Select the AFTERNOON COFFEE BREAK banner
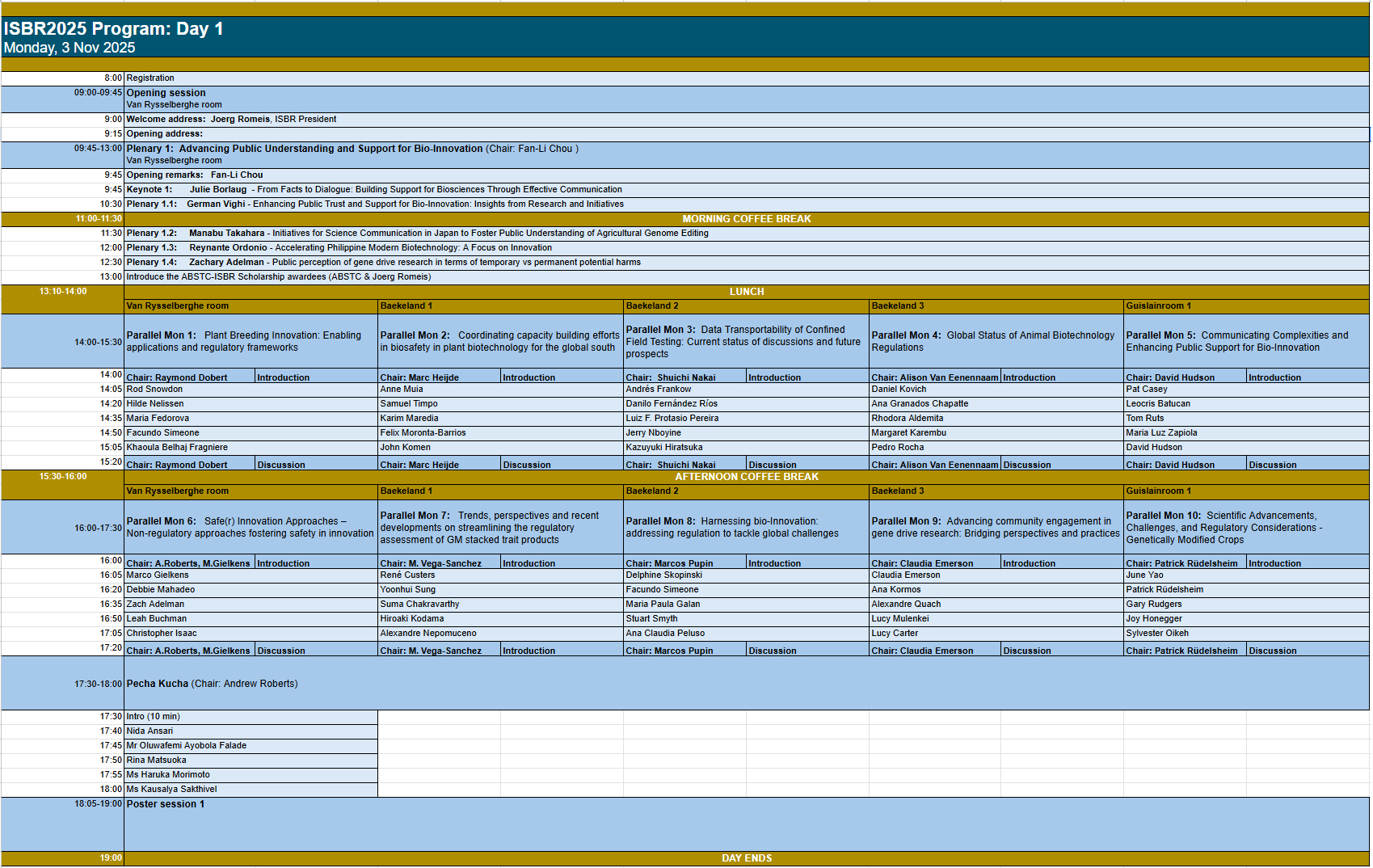 point(746,477)
